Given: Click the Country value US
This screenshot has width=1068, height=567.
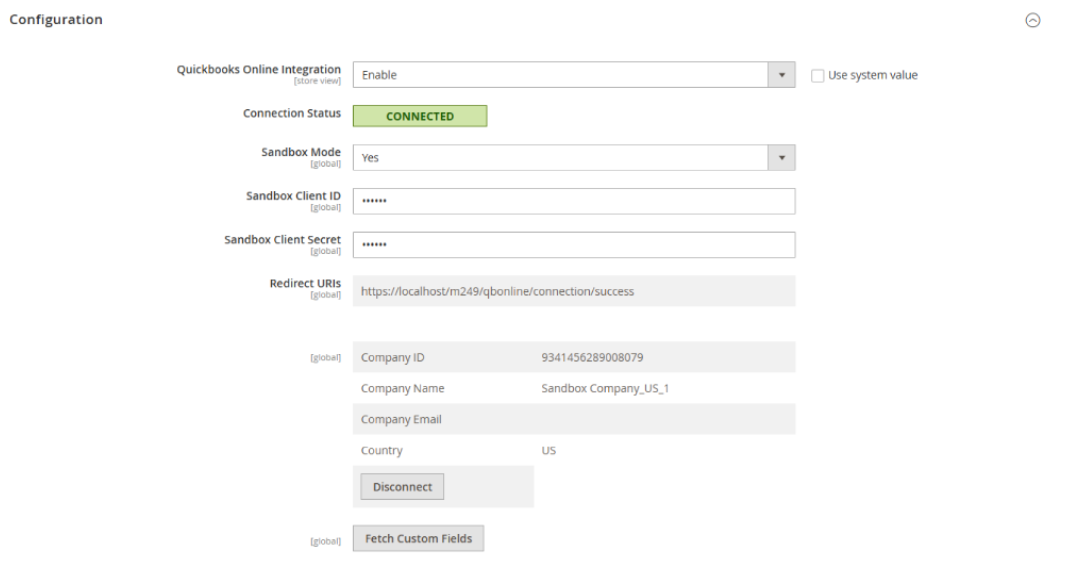Looking at the screenshot, I should (548, 450).
